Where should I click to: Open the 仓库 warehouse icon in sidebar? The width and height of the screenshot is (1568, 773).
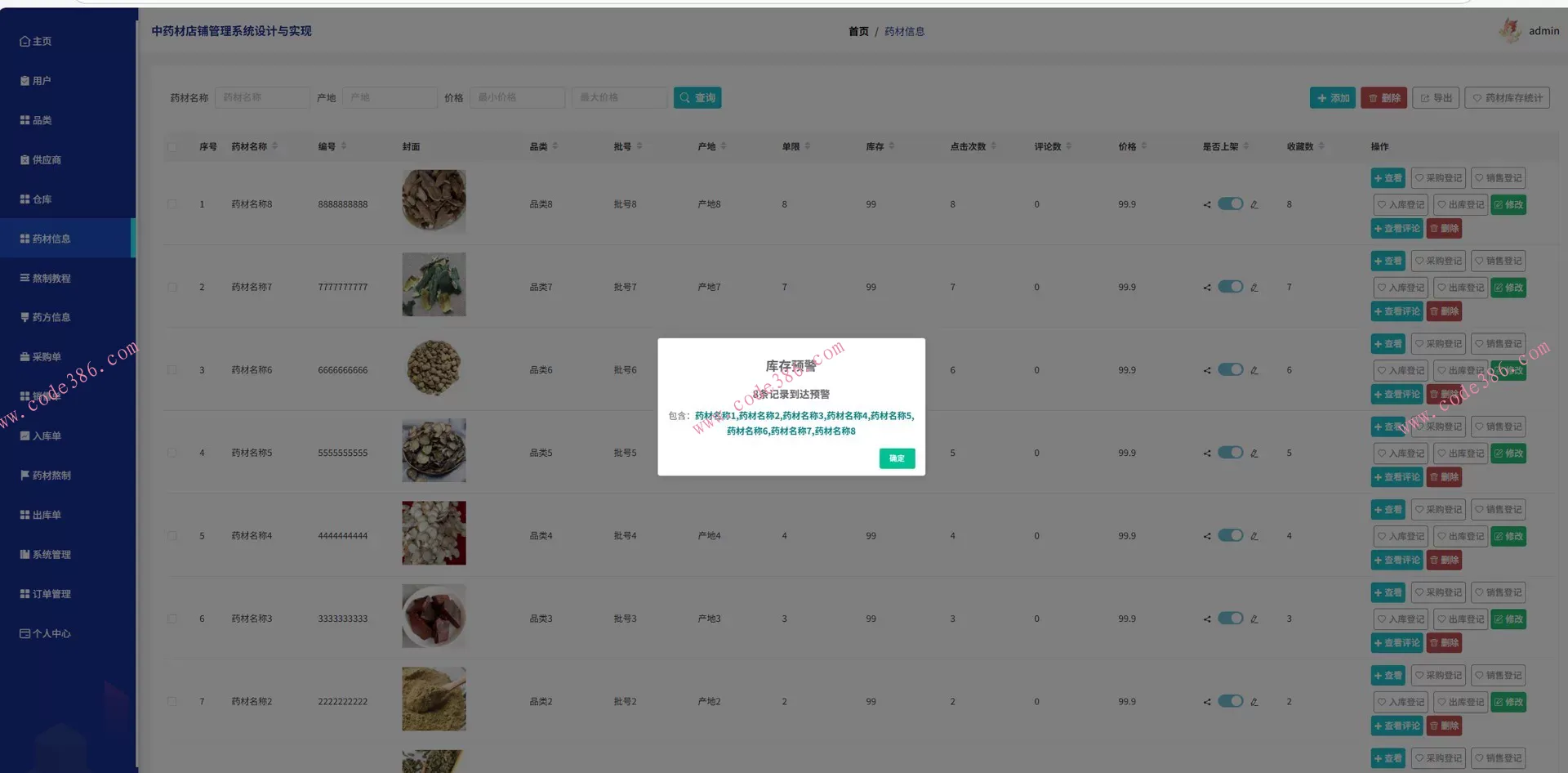coord(24,199)
